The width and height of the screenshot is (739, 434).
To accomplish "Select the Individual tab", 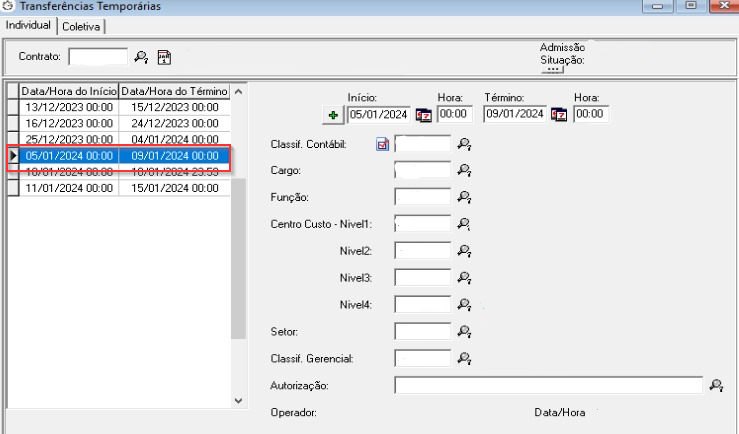I will click(28, 25).
